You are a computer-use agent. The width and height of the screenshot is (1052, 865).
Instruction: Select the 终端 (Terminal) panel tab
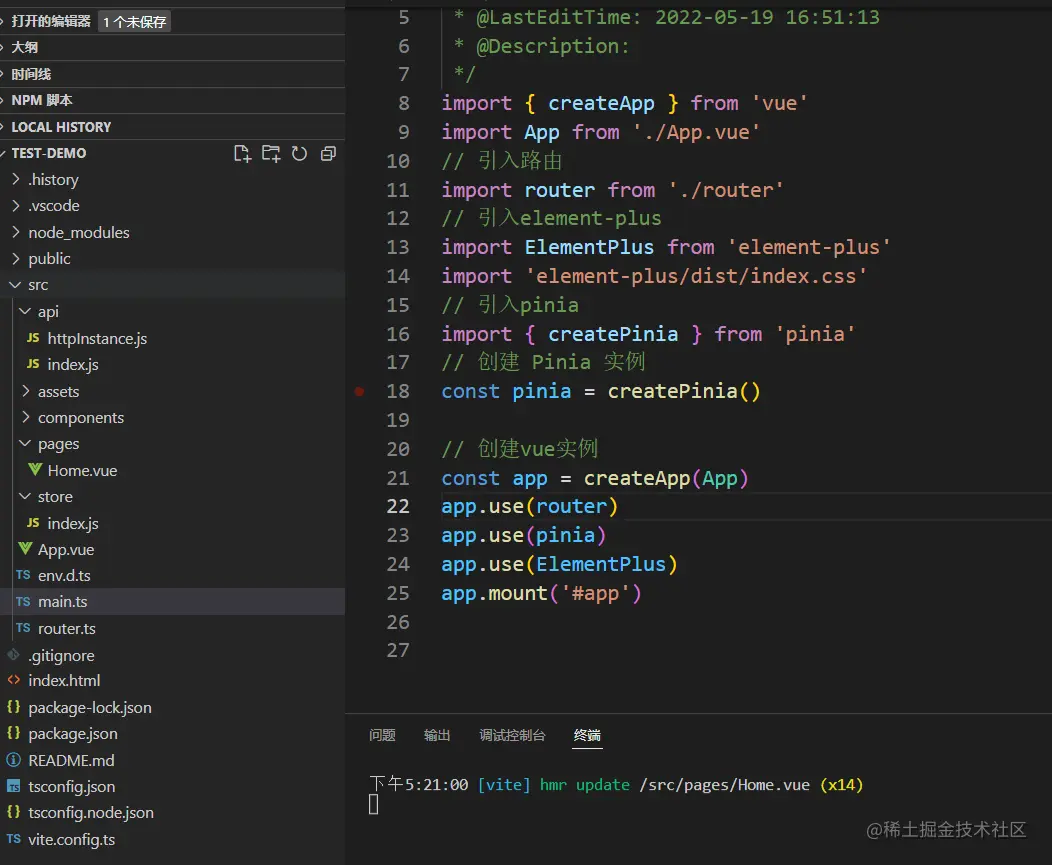[x=587, y=735]
